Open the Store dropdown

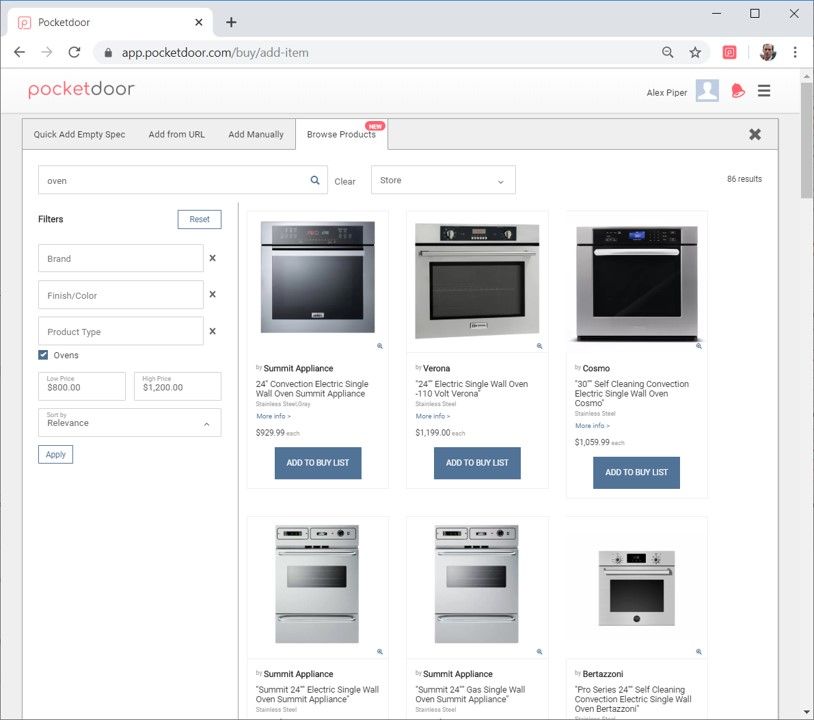(x=443, y=180)
